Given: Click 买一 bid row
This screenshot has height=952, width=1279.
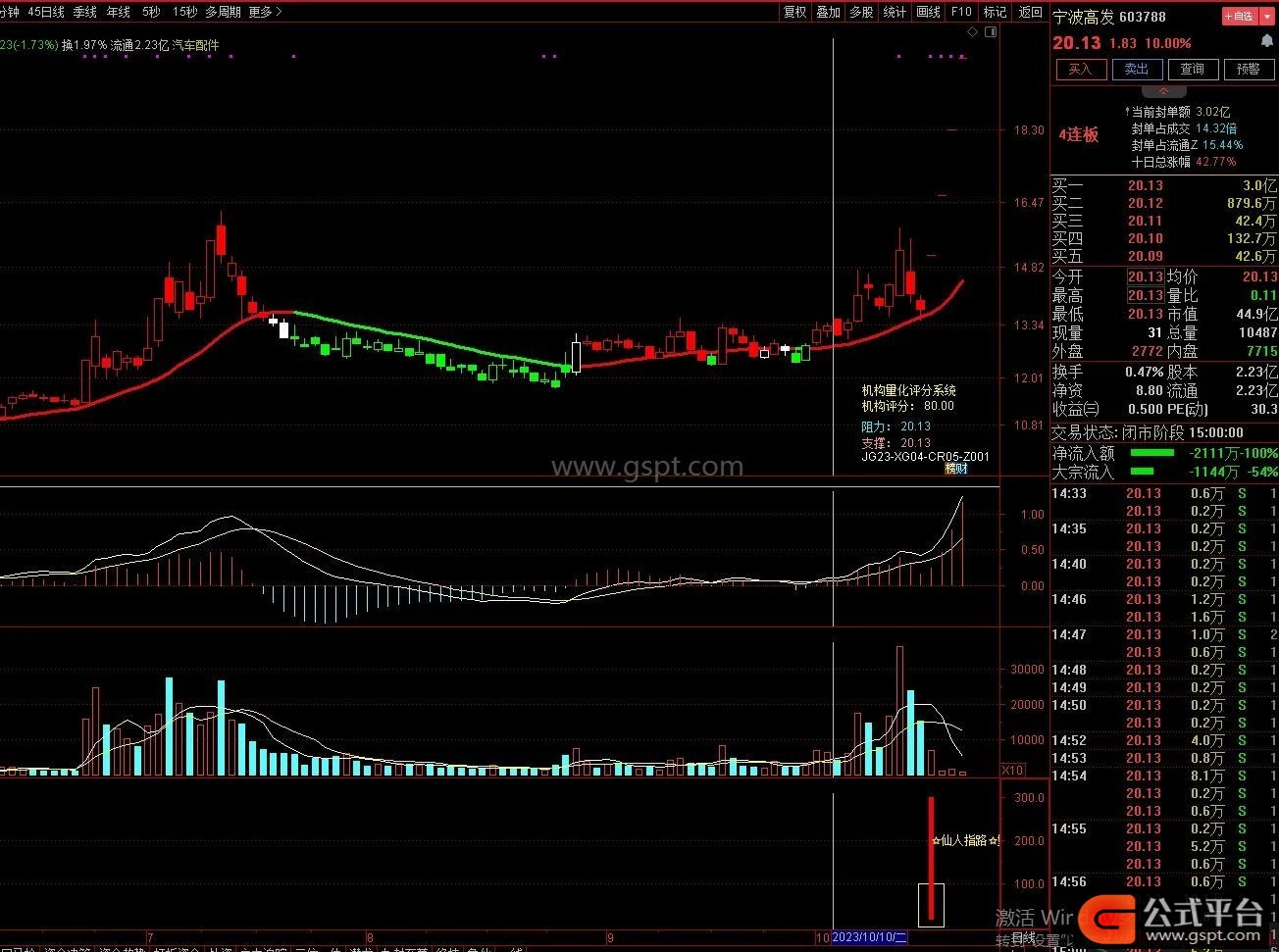Looking at the screenshot, I should (1164, 185).
